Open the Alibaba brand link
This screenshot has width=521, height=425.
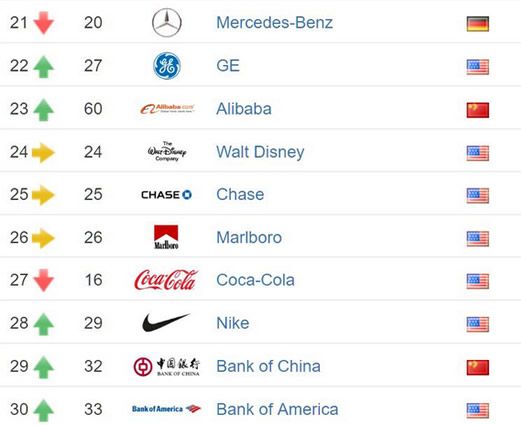tap(244, 109)
